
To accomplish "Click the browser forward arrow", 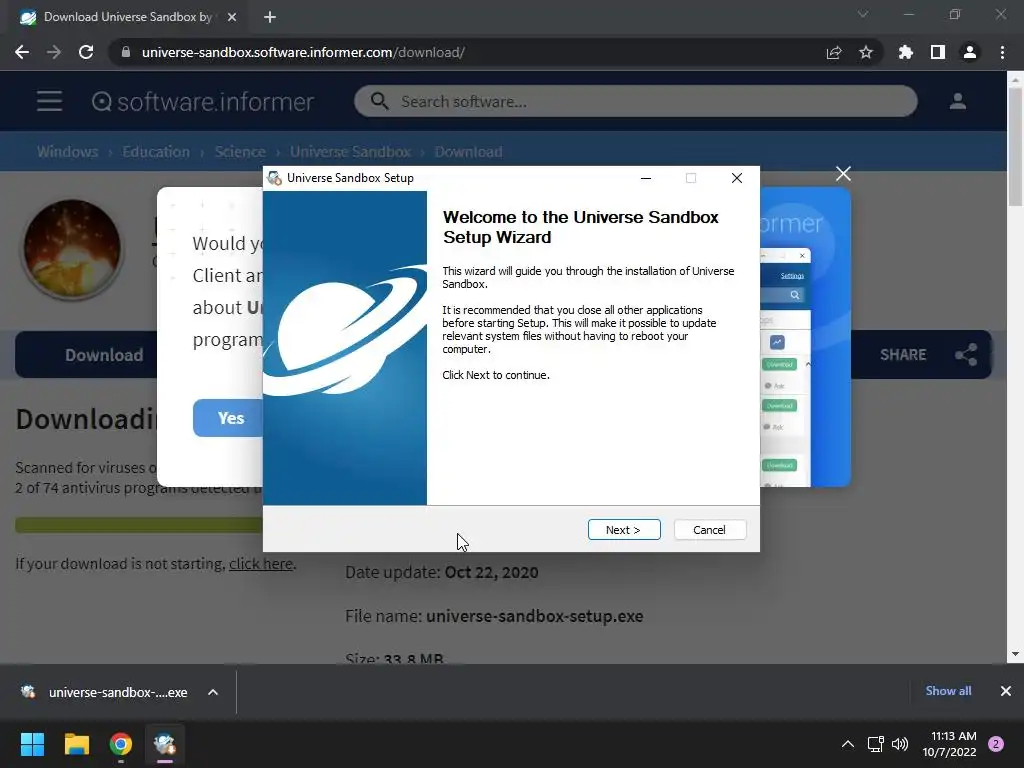I will coord(54,52).
